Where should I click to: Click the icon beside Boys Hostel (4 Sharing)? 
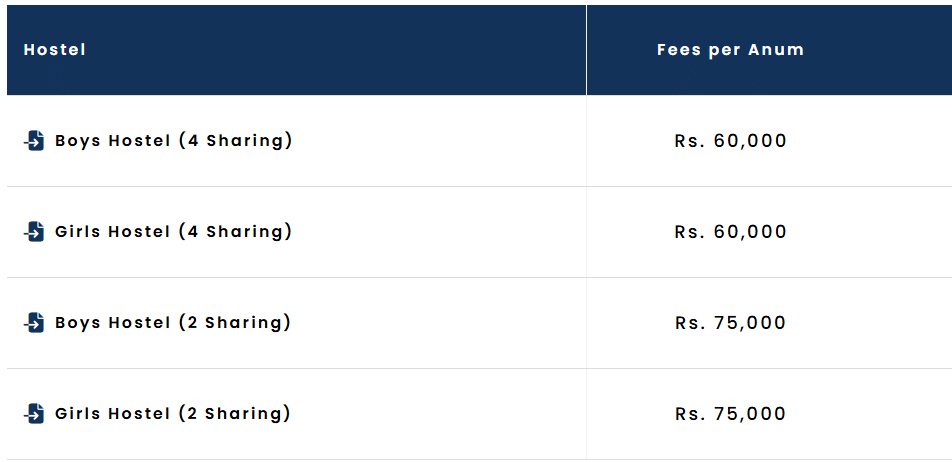pos(34,141)
